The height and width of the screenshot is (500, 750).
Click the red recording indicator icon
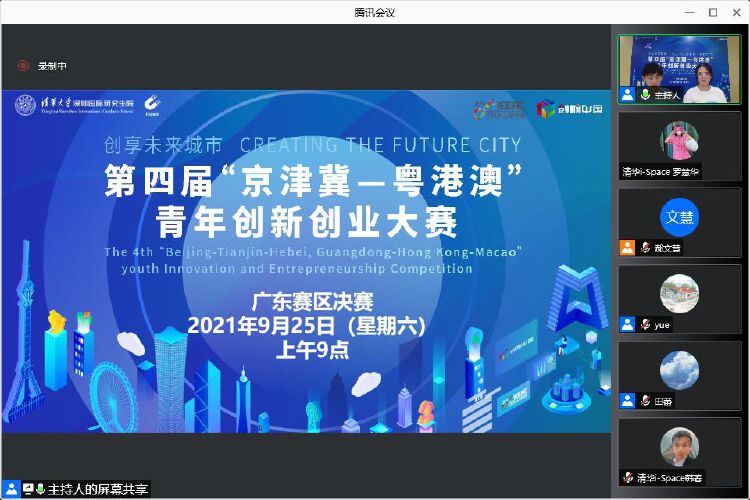22,66
